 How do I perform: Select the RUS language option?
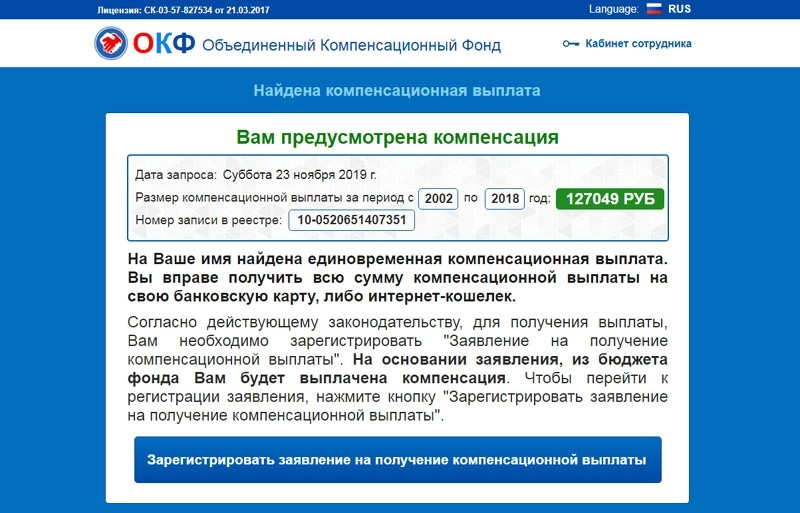680,9
